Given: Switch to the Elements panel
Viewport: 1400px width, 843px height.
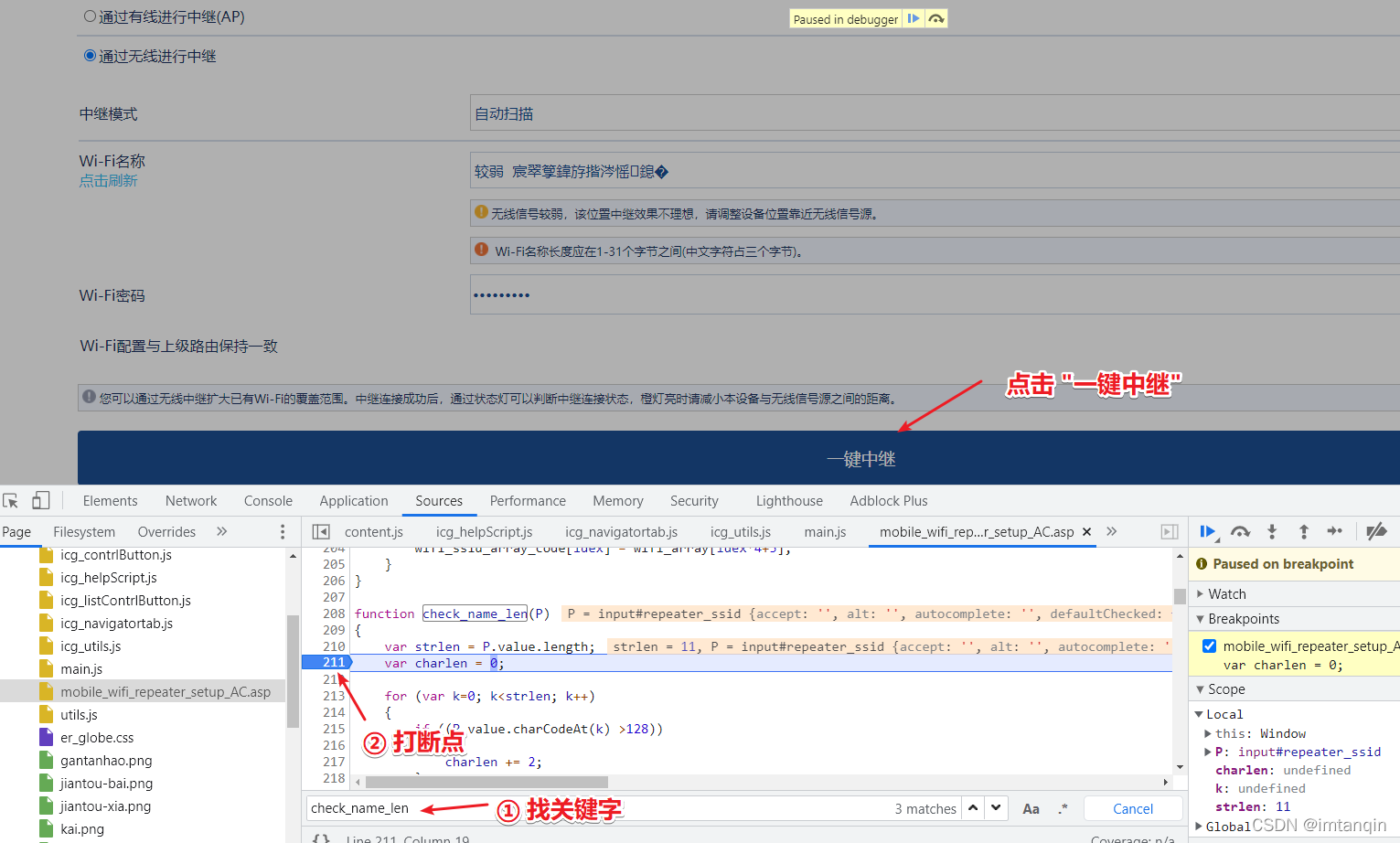Looking at the screenshot, I should tap(110, 500).
